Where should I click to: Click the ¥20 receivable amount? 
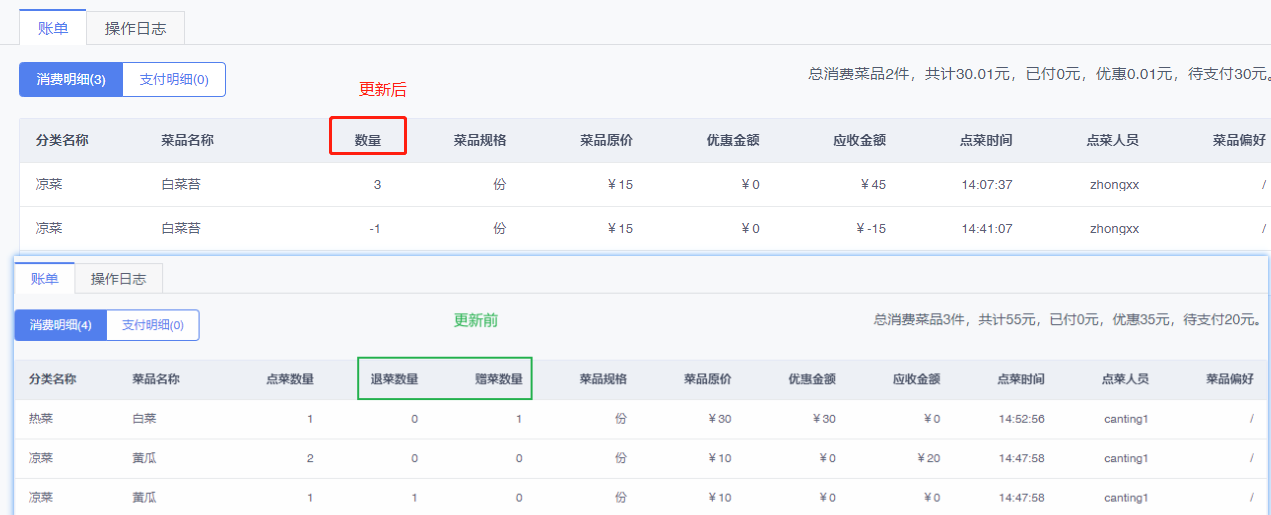coord(929,458)
